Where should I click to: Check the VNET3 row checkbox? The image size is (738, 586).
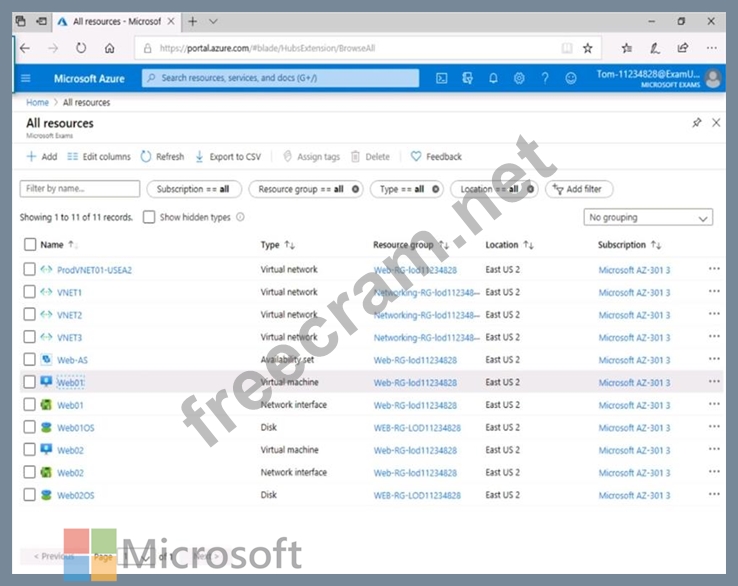(x=30, y=337)
